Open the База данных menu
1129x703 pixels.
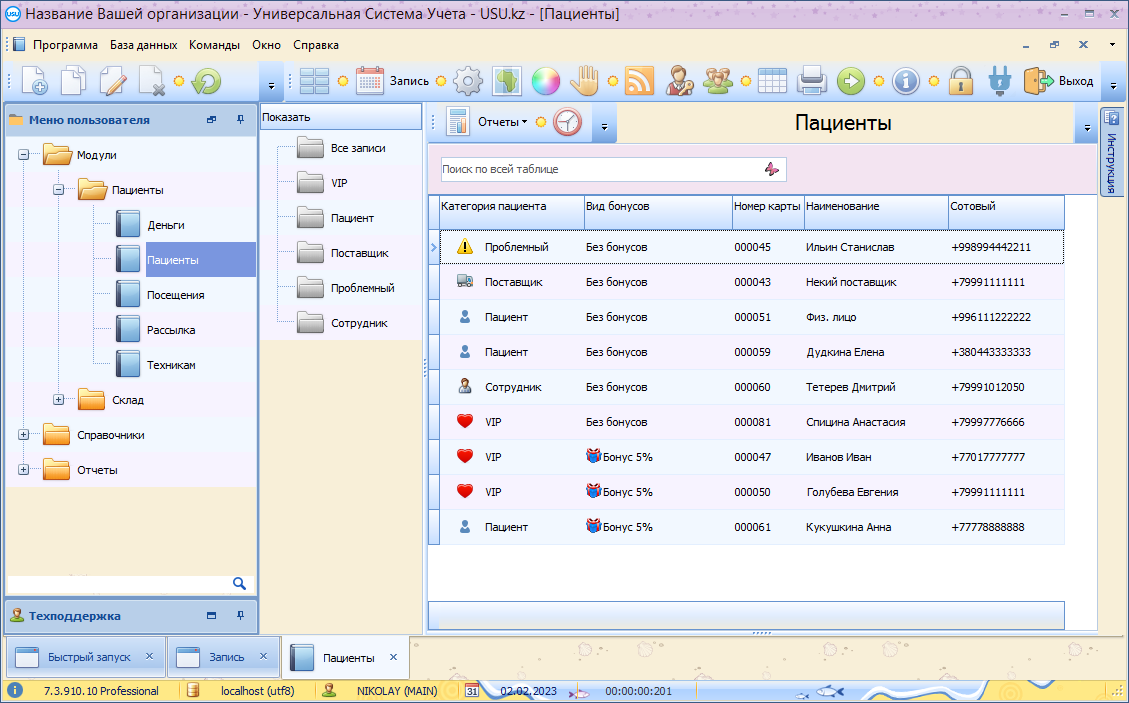[x=143, y=45]
